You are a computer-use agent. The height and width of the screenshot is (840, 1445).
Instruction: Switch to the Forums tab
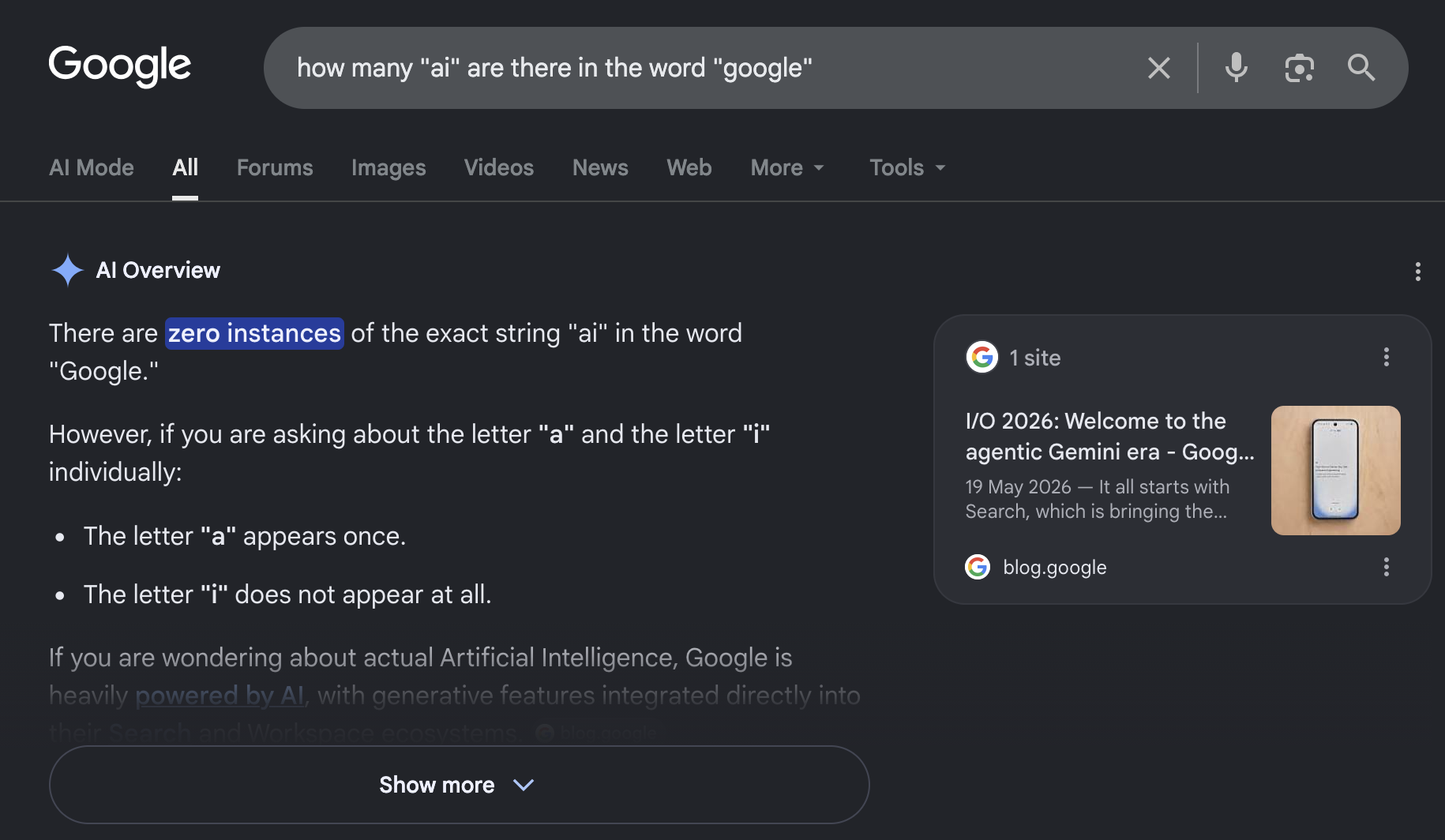(x=275, y=167)
